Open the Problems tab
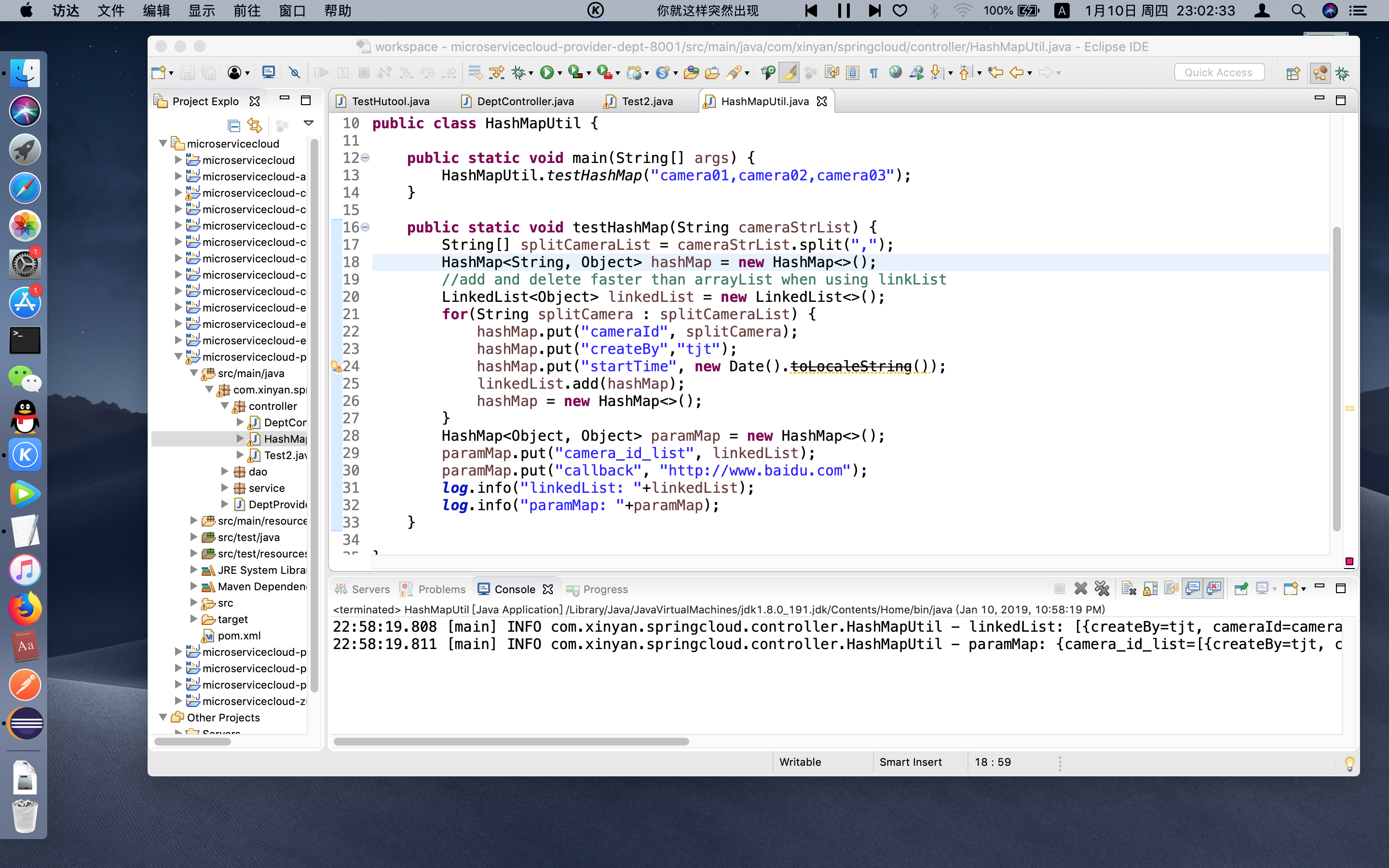The image size is (1389, 868). click(441, 589)
